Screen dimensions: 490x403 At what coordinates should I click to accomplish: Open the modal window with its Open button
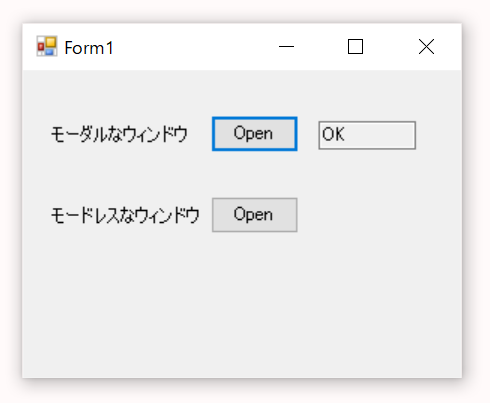(x=255, y=134)
